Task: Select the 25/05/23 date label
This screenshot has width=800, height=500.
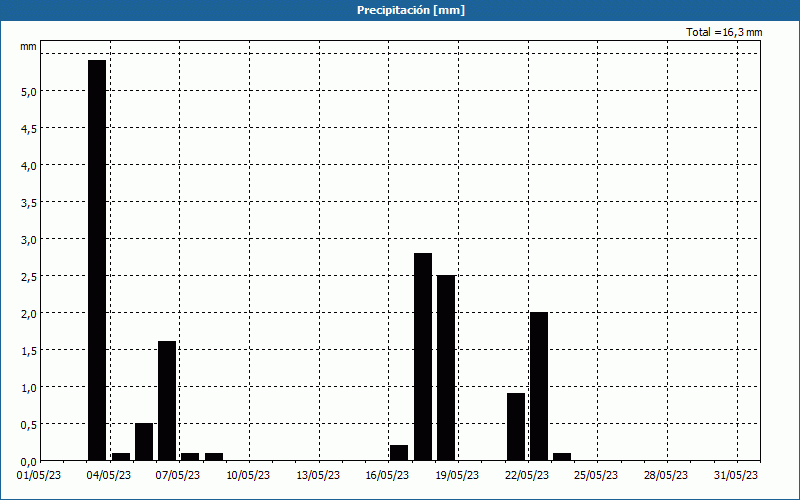Action: point(597,475)
